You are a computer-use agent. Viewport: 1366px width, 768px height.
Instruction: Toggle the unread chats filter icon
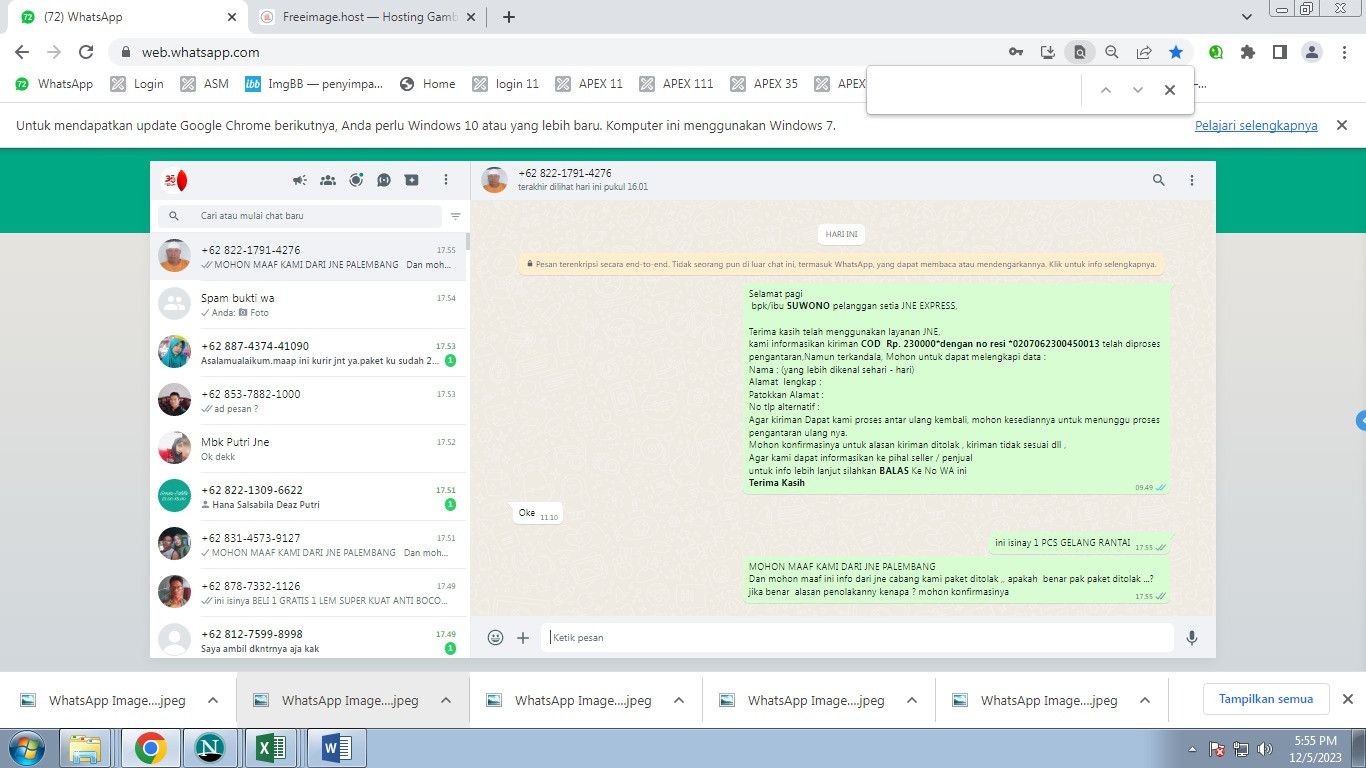click(455, 216)
